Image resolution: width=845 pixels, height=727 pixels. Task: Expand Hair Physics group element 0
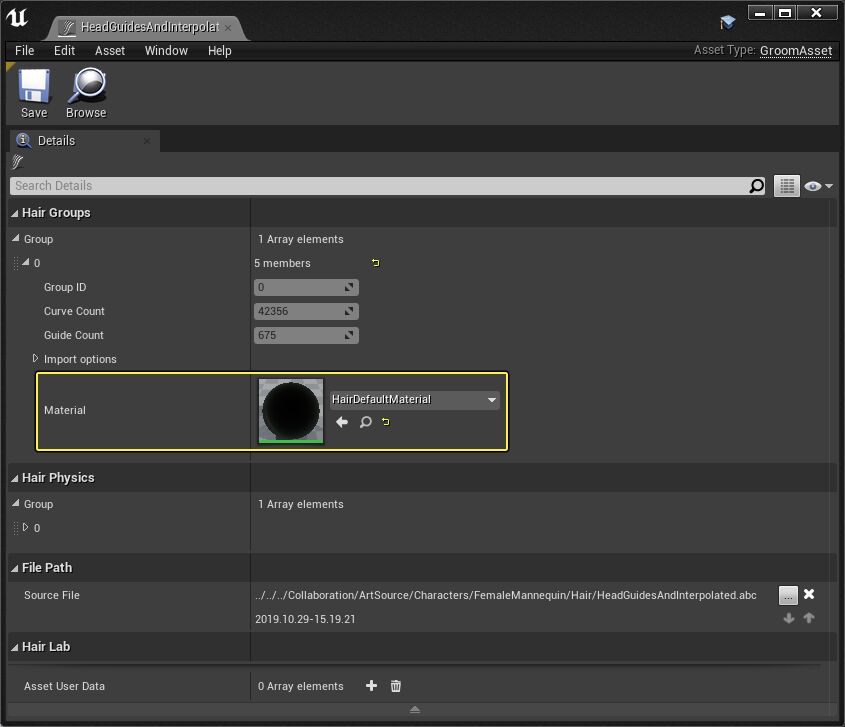pos(26,528)
